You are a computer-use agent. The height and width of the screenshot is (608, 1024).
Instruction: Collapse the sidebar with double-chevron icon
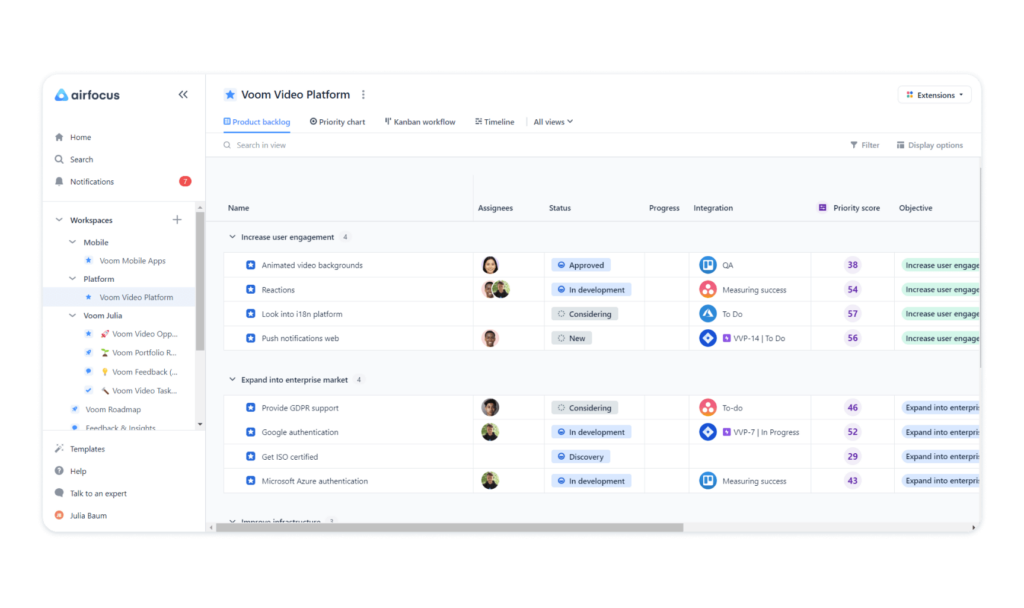point(183,95)
